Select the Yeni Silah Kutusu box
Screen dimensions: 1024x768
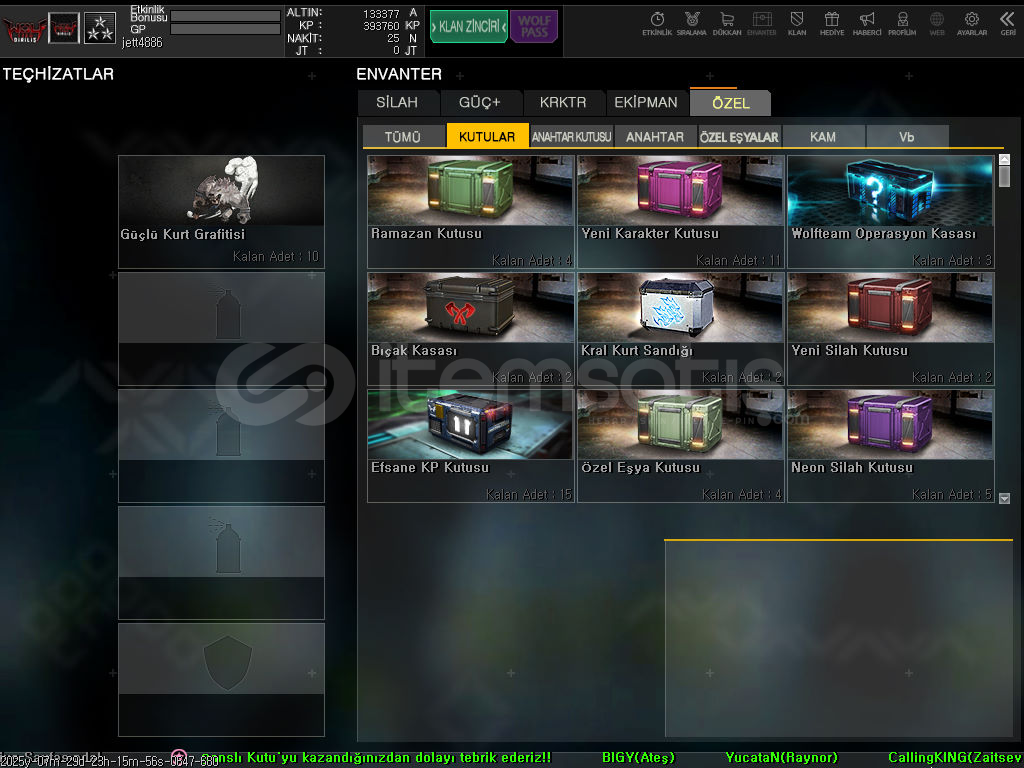pyautogui.click(x=891, y=328)
